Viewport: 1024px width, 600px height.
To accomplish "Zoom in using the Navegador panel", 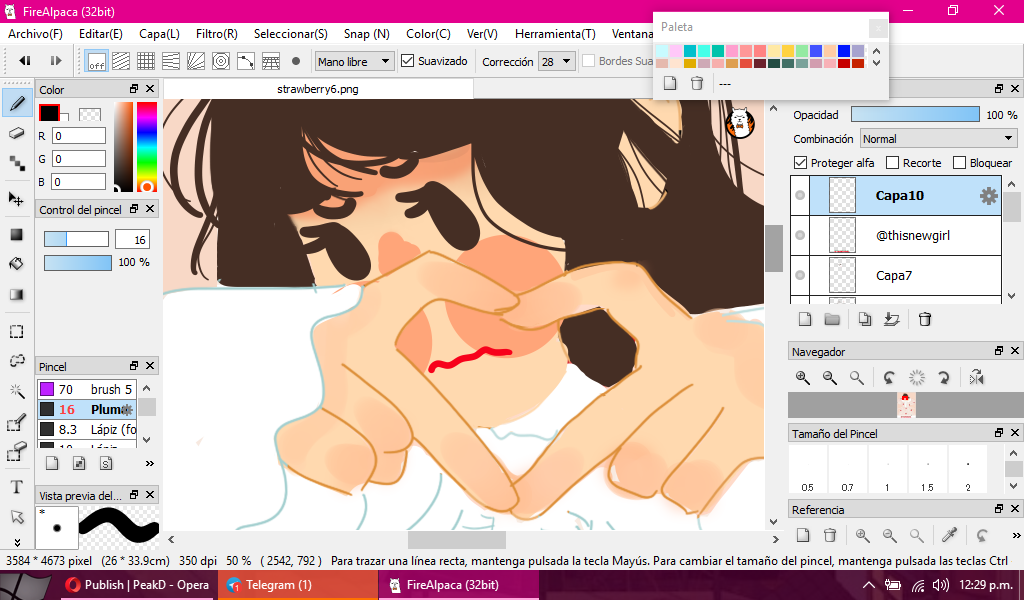I will 803,377.
